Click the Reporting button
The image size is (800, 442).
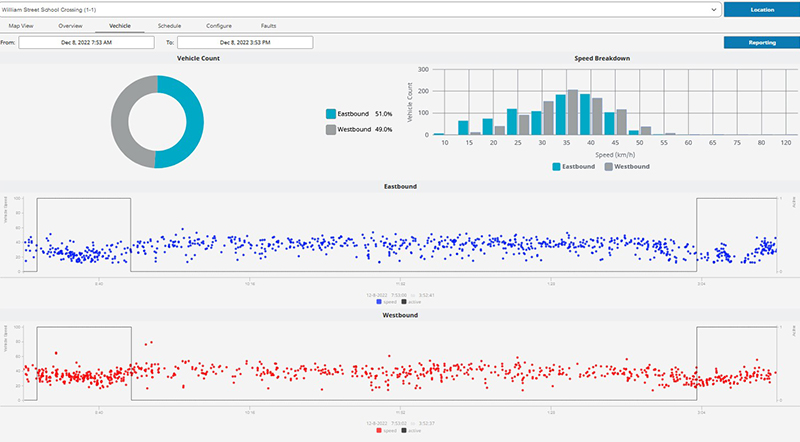pyautogui.click(x=760, y=43)
